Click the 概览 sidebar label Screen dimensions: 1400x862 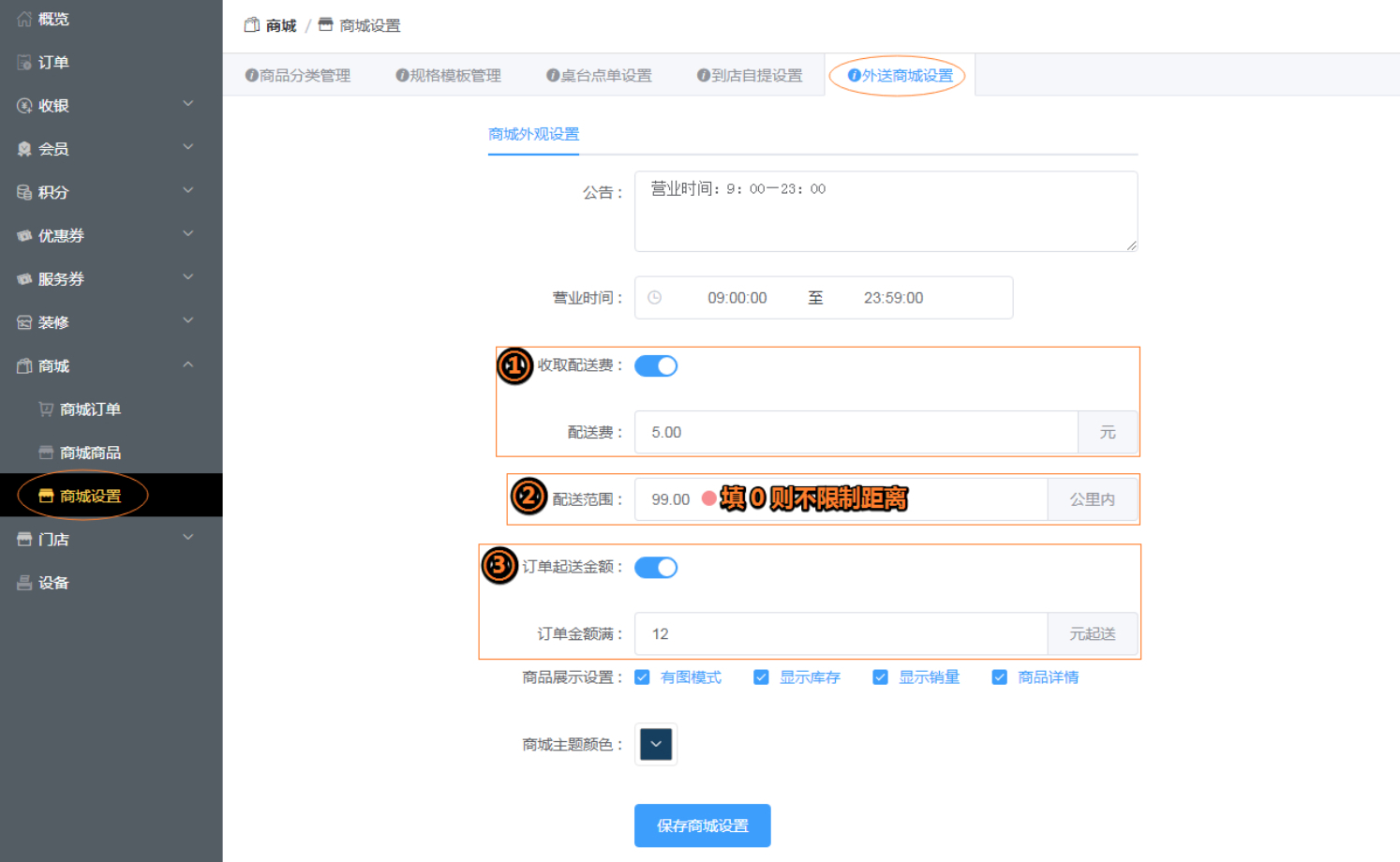pos(53,19)
